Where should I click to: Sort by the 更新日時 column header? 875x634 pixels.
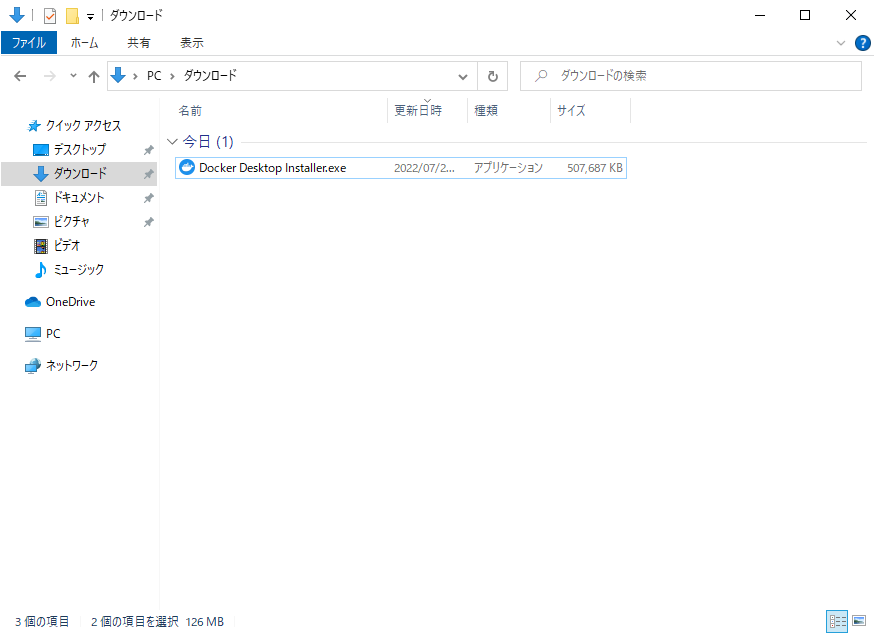pyautogui.click(x=418, y=111)
